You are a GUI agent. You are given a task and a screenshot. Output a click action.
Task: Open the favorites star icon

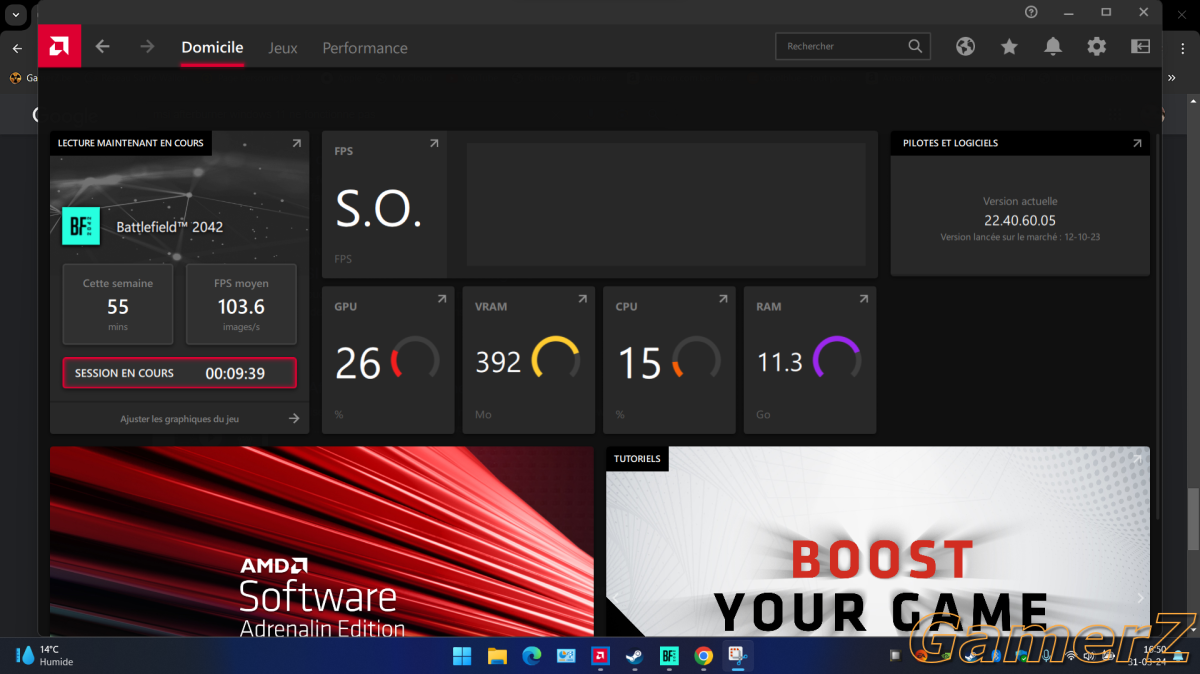pyautogui.click(x=1009, y=46)
